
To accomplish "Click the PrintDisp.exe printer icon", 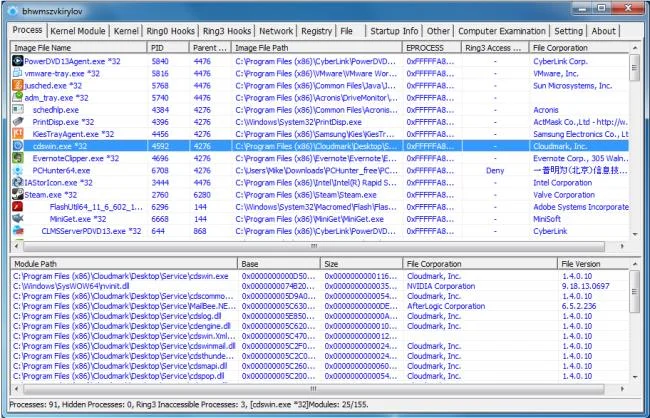I will (x=17, y=122).
